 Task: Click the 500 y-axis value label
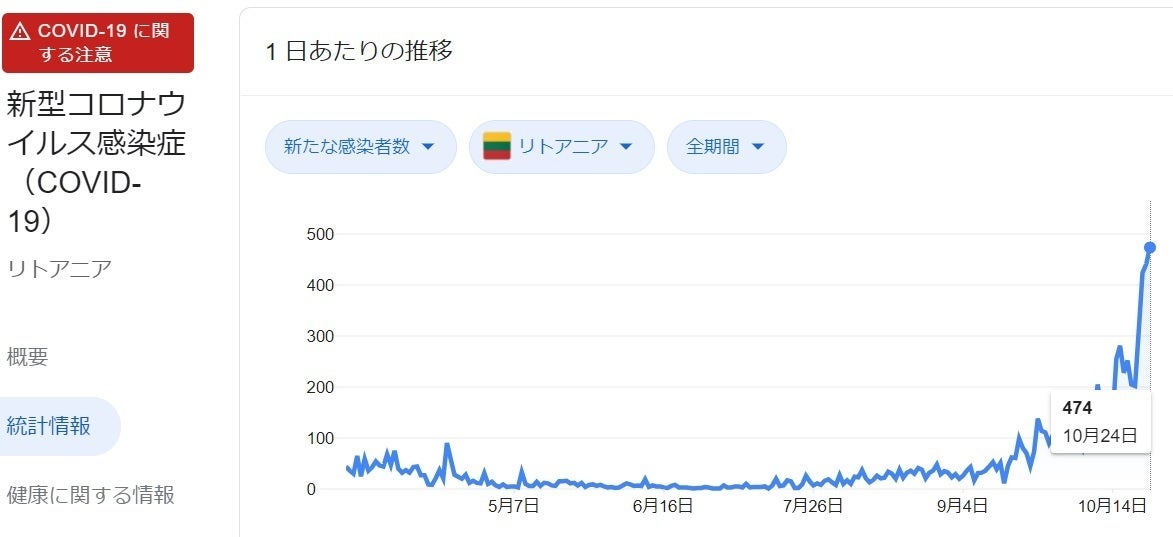(x=320, y=234)
